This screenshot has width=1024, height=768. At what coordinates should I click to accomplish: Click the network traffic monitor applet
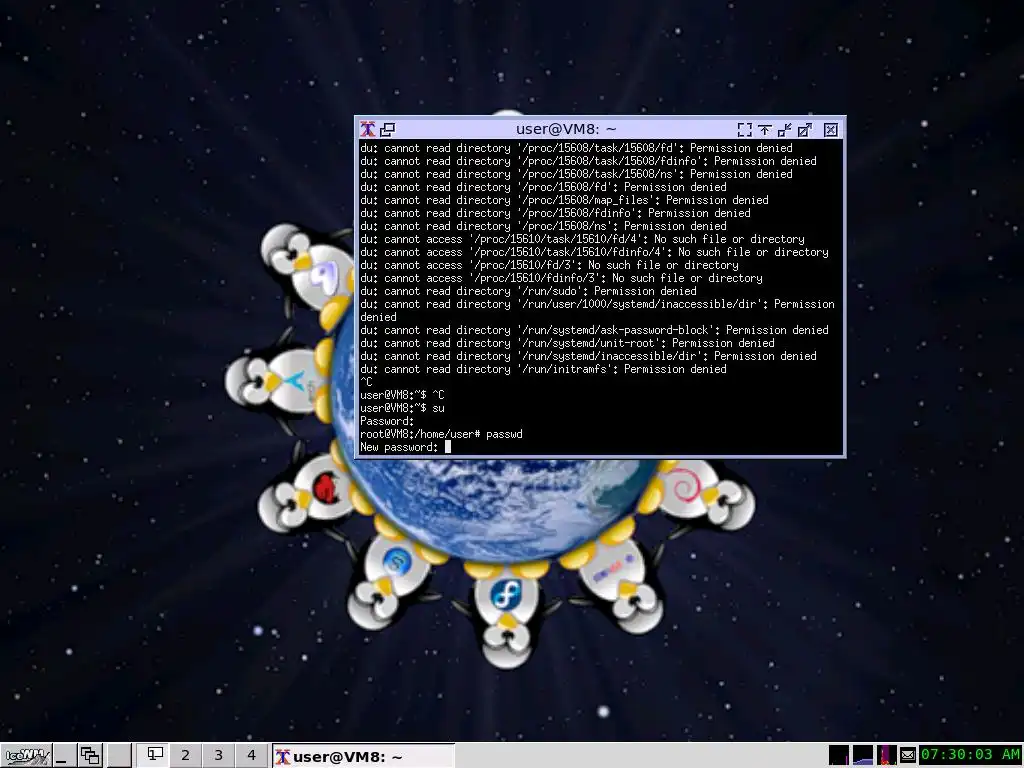(x=839, y=755)
